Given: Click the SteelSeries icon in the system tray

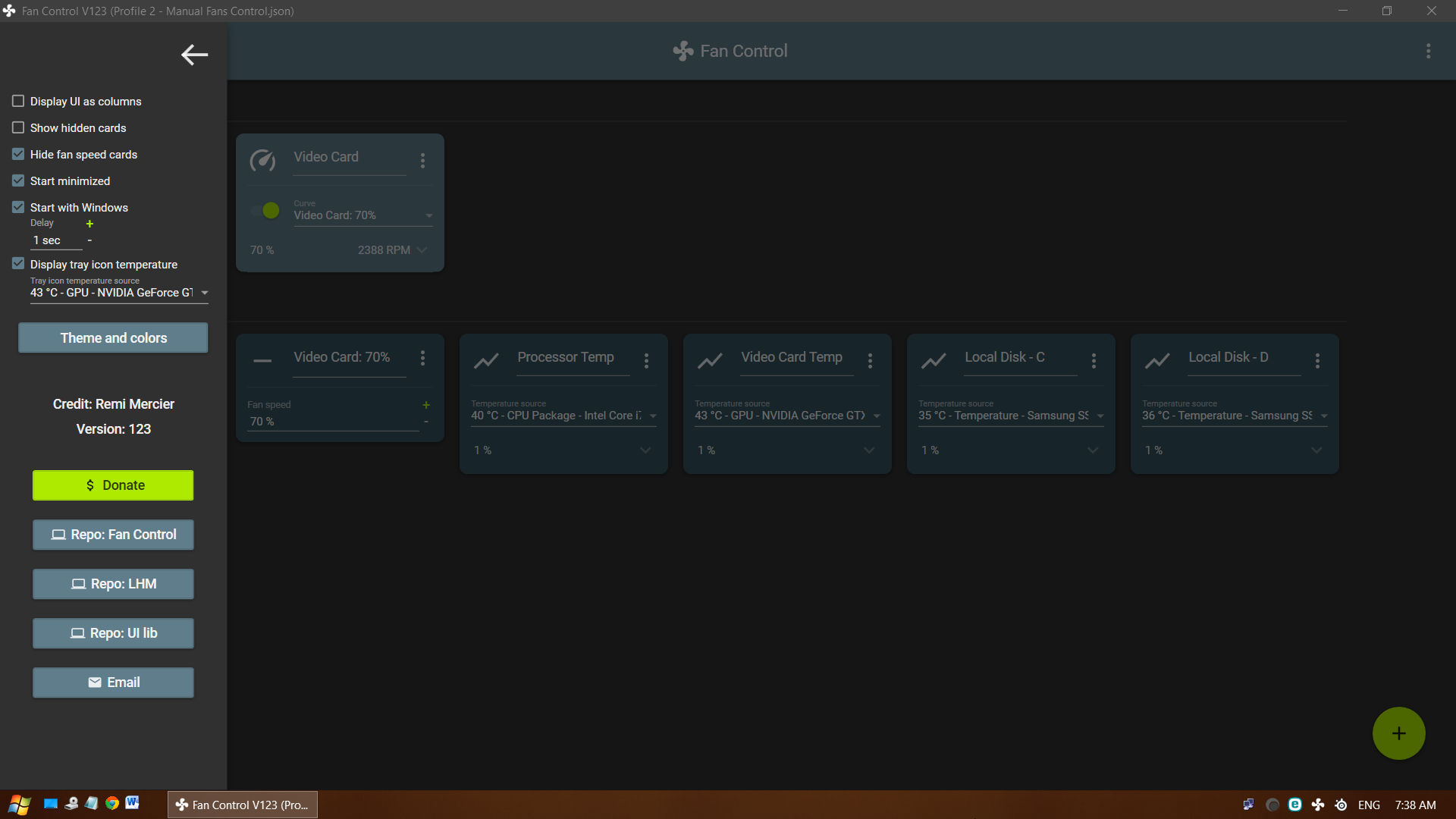Looking at the screenshot, I should coord(1341,805).
